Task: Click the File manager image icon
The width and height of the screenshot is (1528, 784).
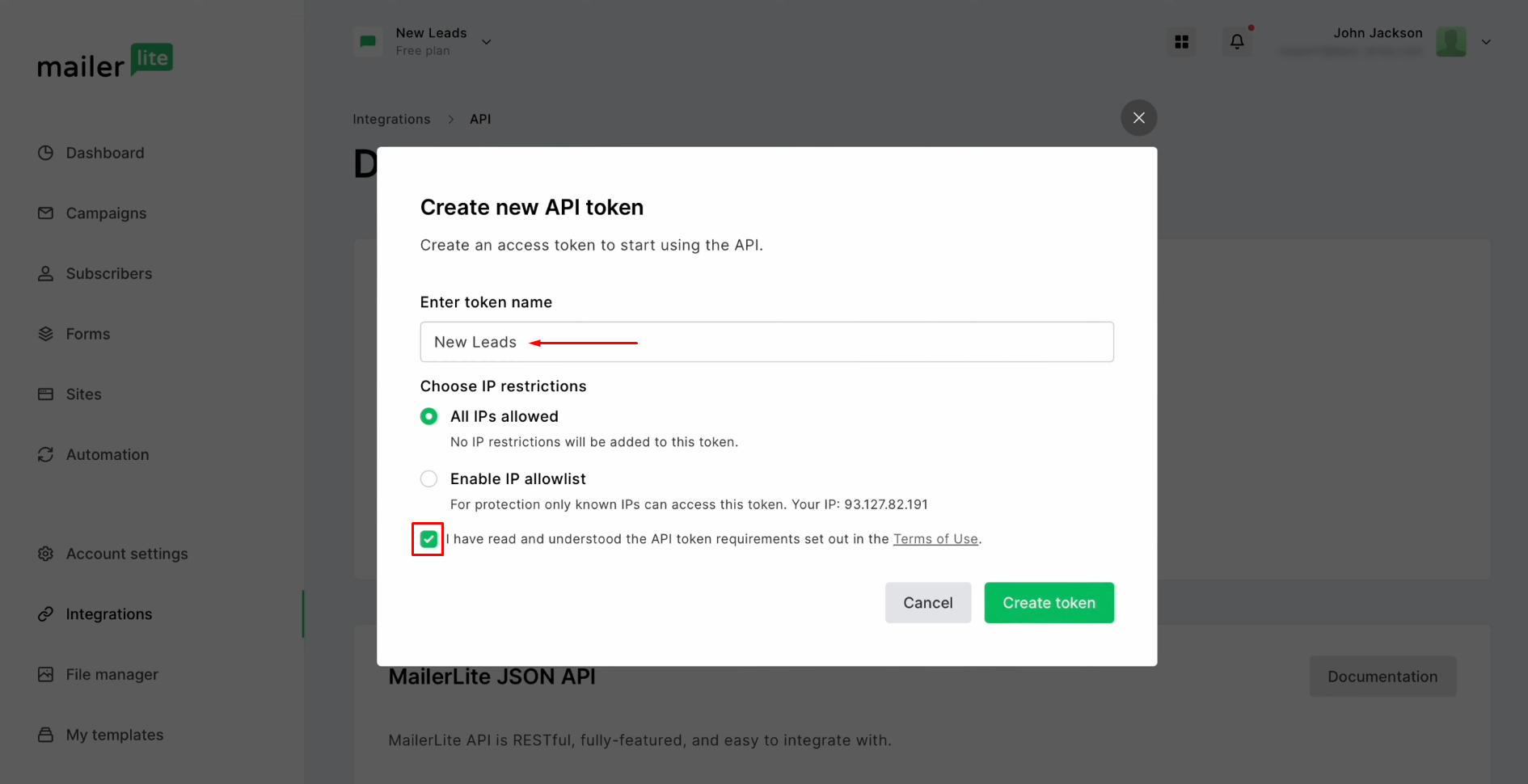Action: (46, 674)
